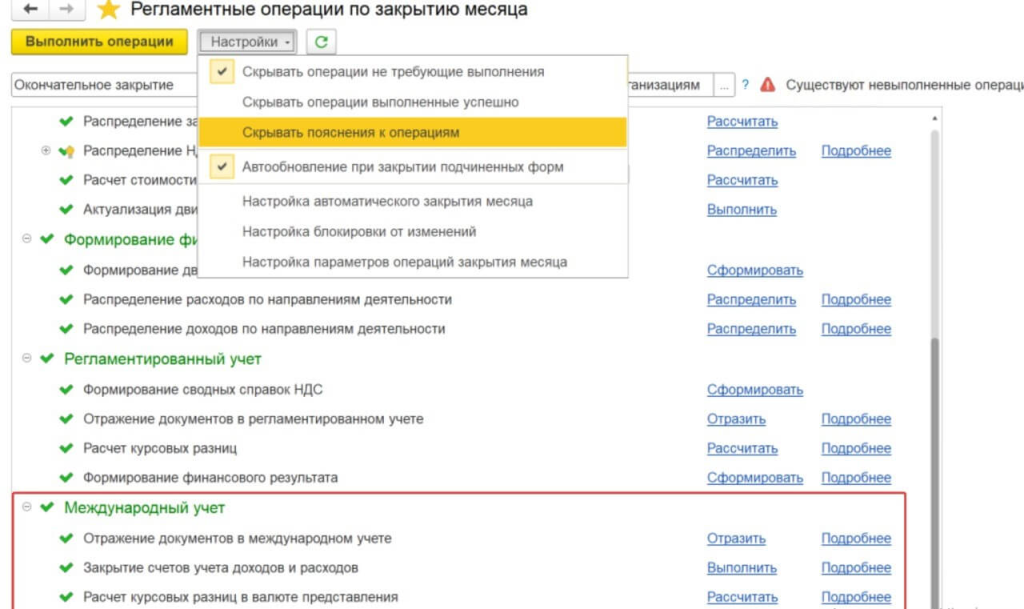Click the forward arrow navigation icon
The height and width of the screenshot is (609, 1024).
click(67, 9)
